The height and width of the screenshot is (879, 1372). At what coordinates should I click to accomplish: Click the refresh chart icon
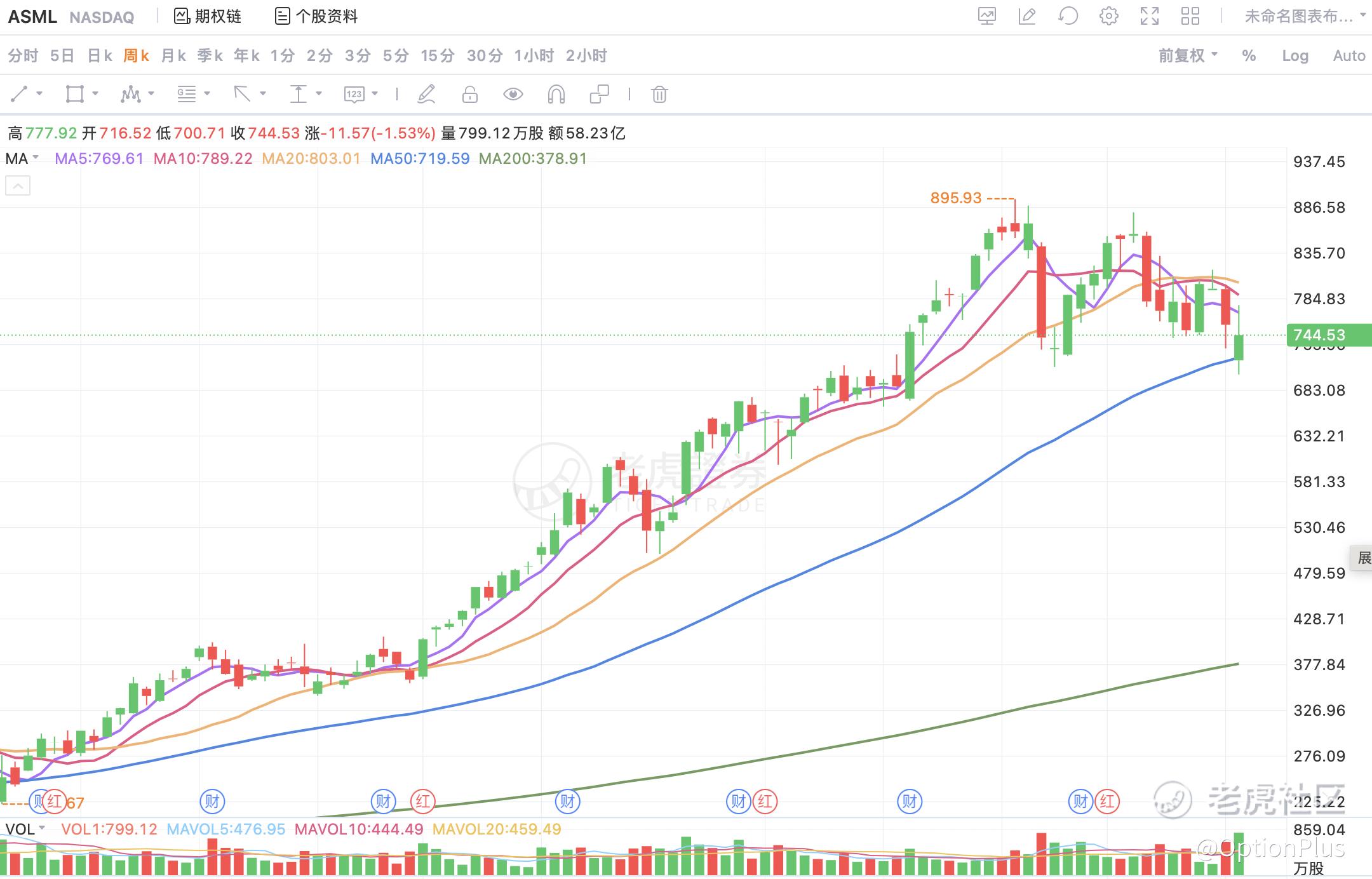[x=1068, y=17]
